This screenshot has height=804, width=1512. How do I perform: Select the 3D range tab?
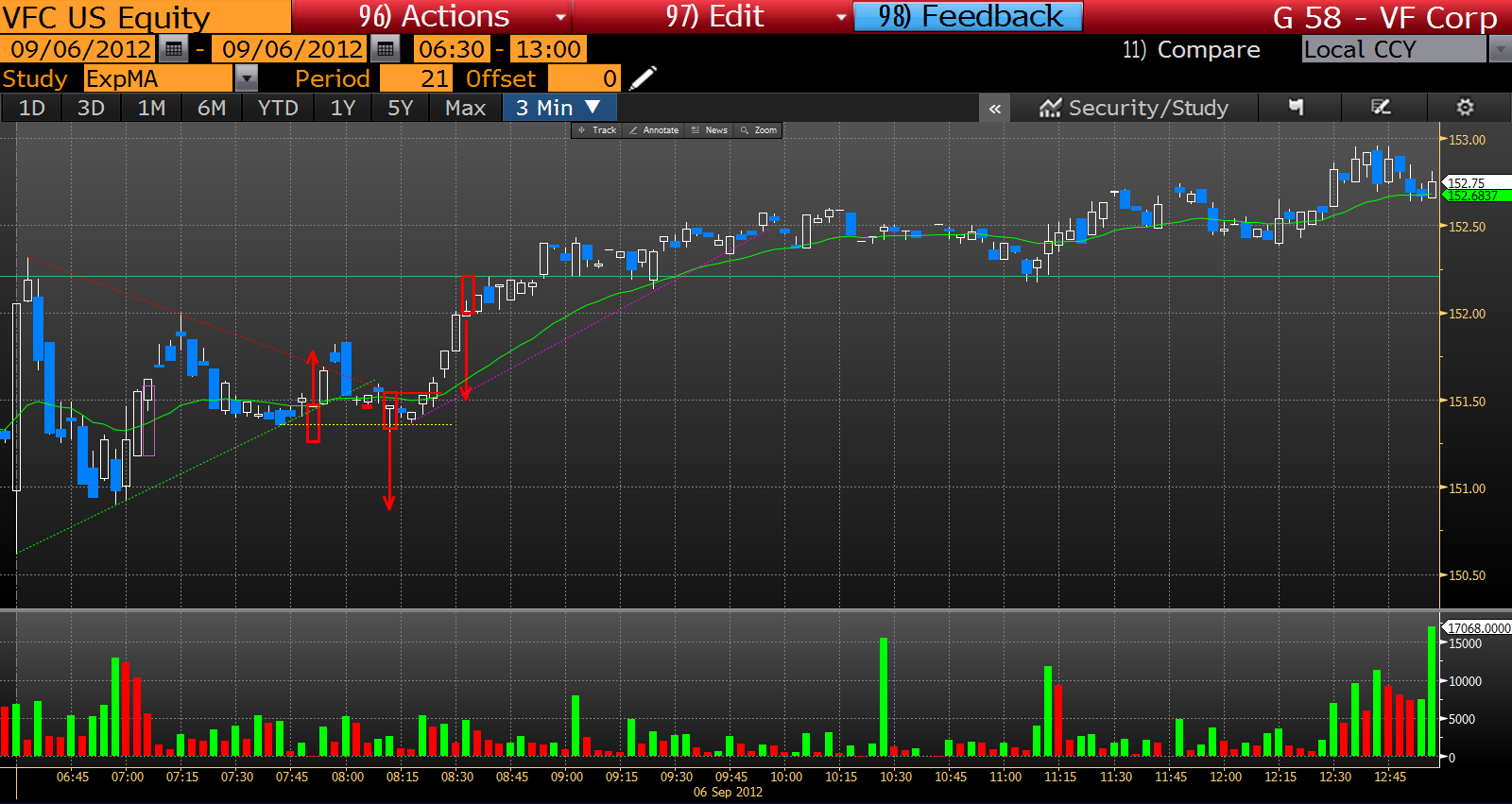[x=91, y=108]
